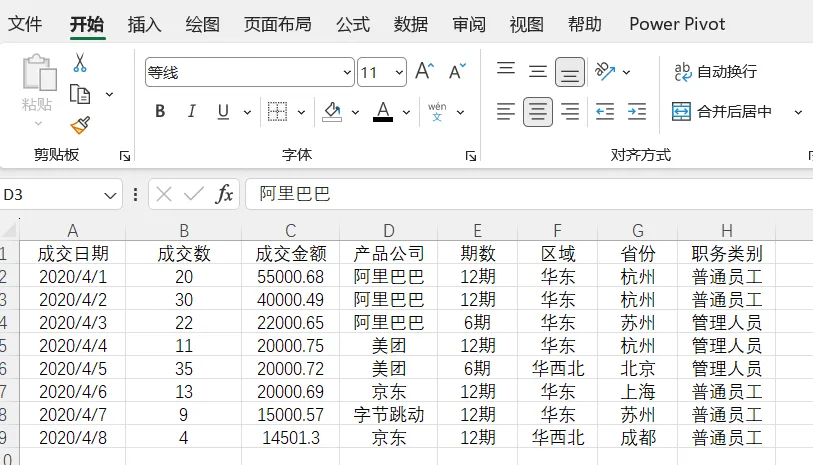Click the 自动换行 wrap text button
This screenshot has height=465, width=813.
(x=716, y=72)
